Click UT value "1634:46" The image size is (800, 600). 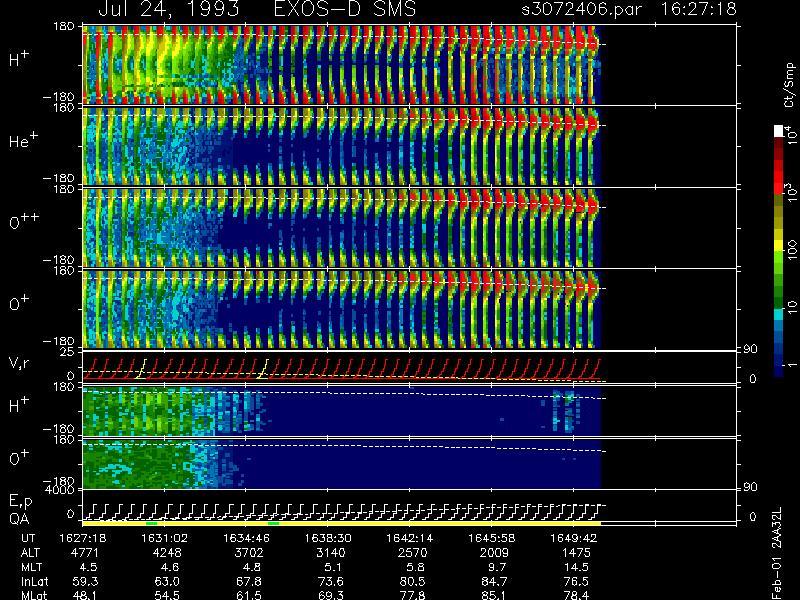(x=246, y=538)
